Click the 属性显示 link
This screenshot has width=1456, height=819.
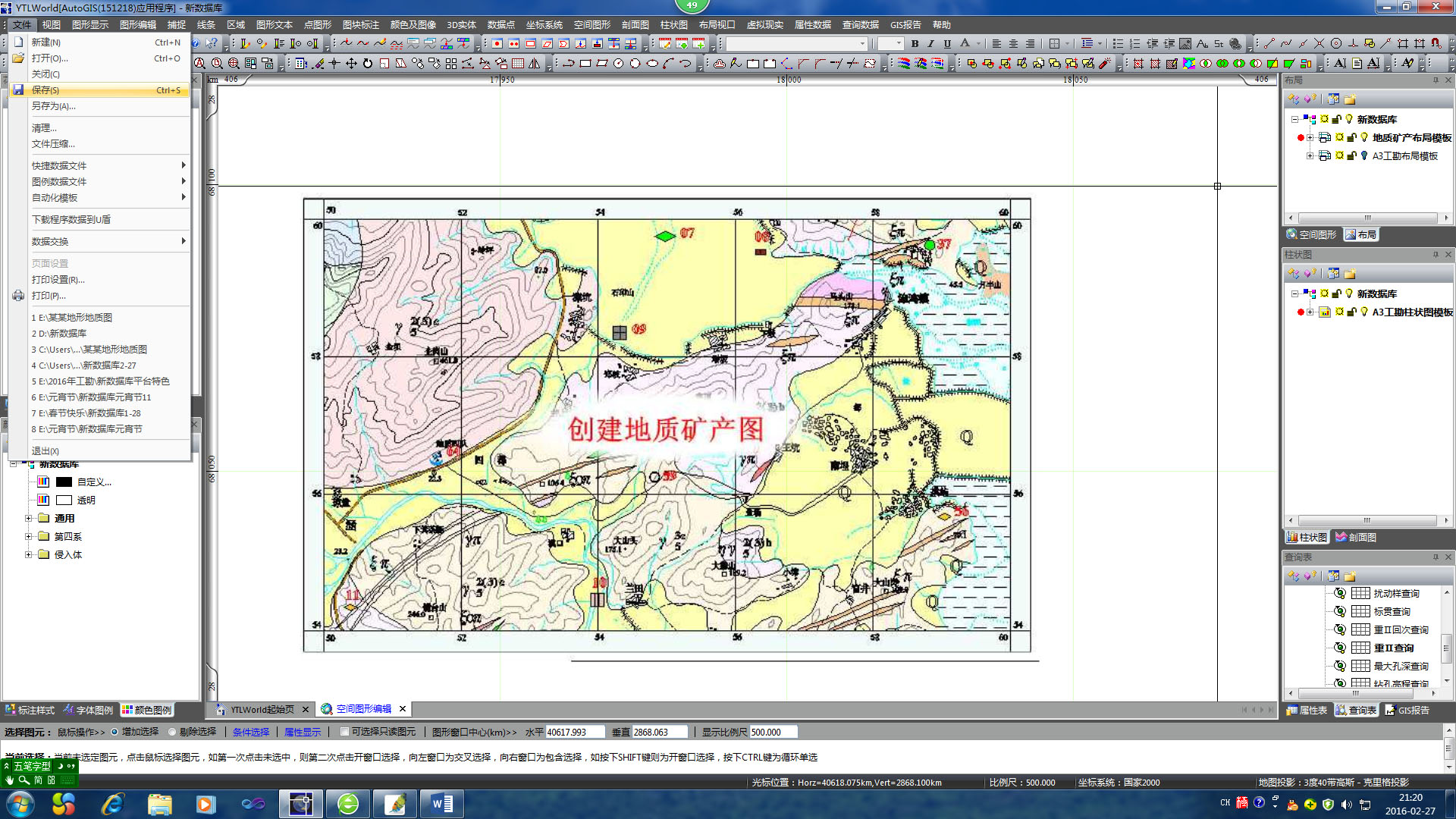[303, 732]
